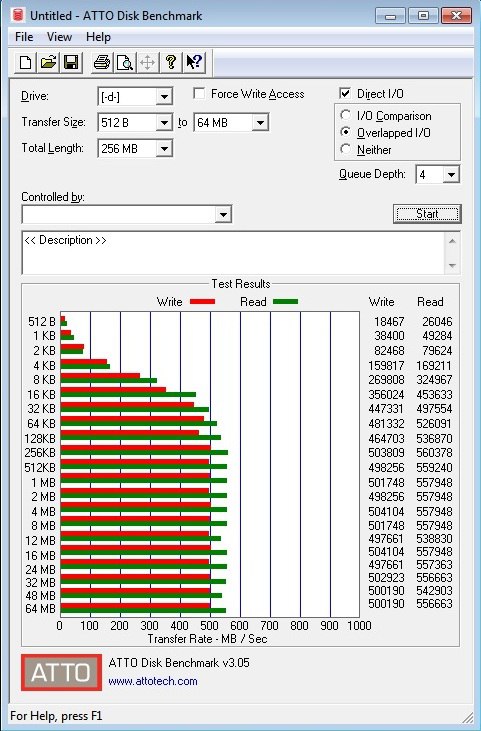This screenshot has height=731, width=481.
Task: Click the question mark About icon
Action: 171,62
